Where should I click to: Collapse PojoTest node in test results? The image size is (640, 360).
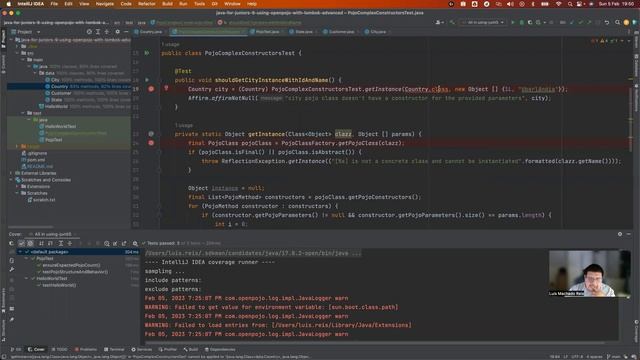pyautogui.click(x=27, y=258)
